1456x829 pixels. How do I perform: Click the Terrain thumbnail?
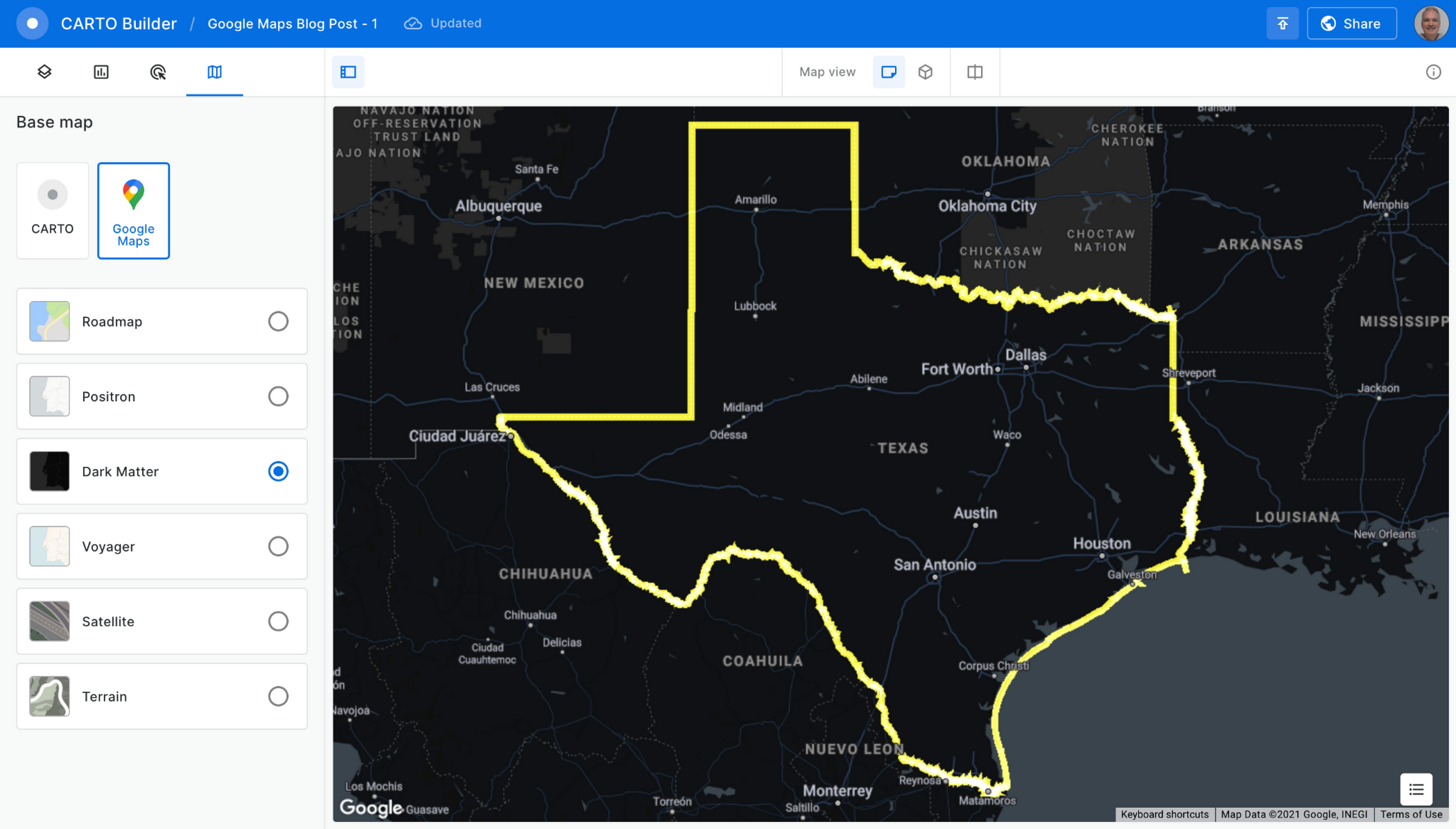(x=49, y=696)
